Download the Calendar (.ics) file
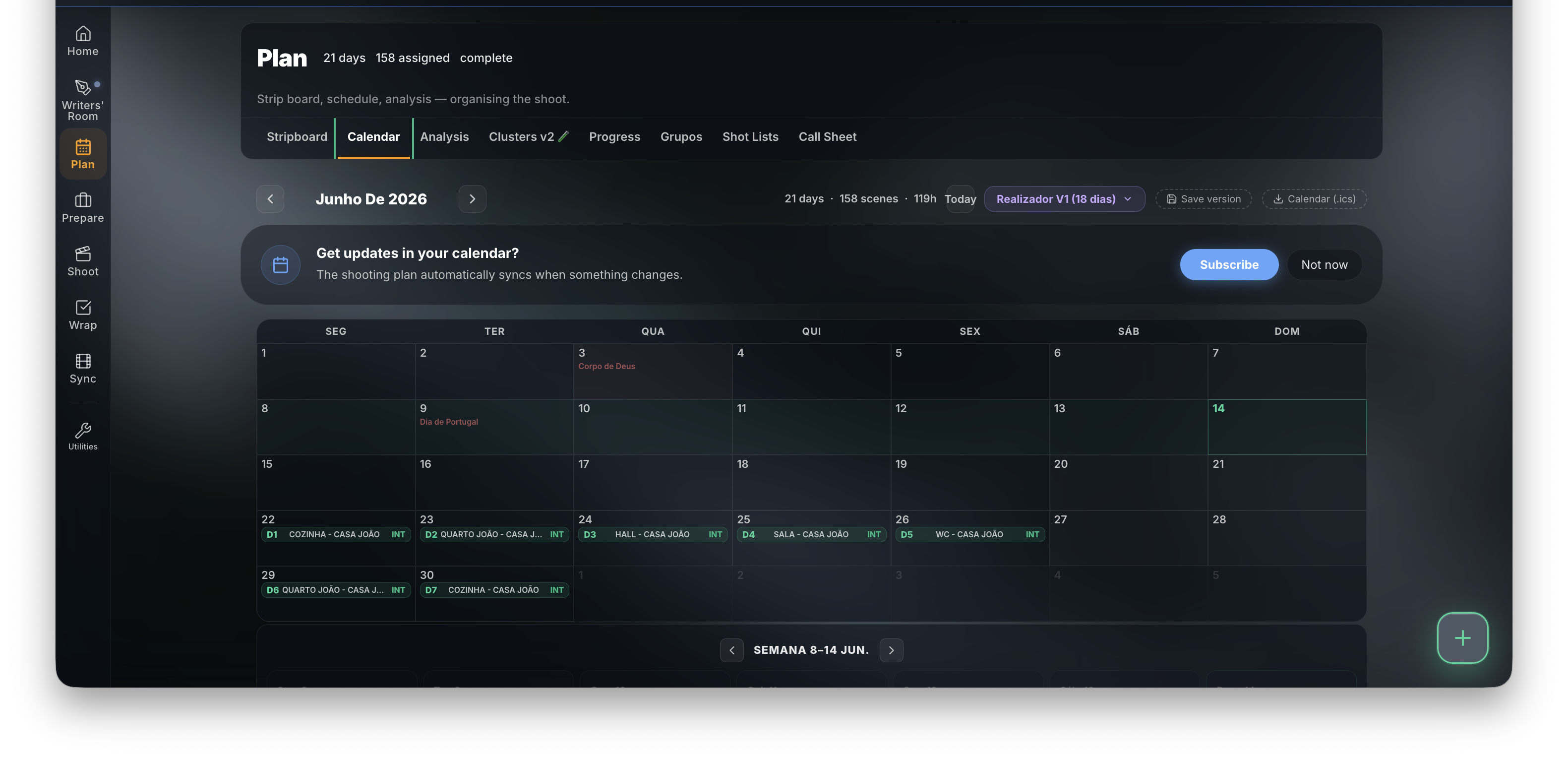Screen dimensions: 1568x761 1314,199
